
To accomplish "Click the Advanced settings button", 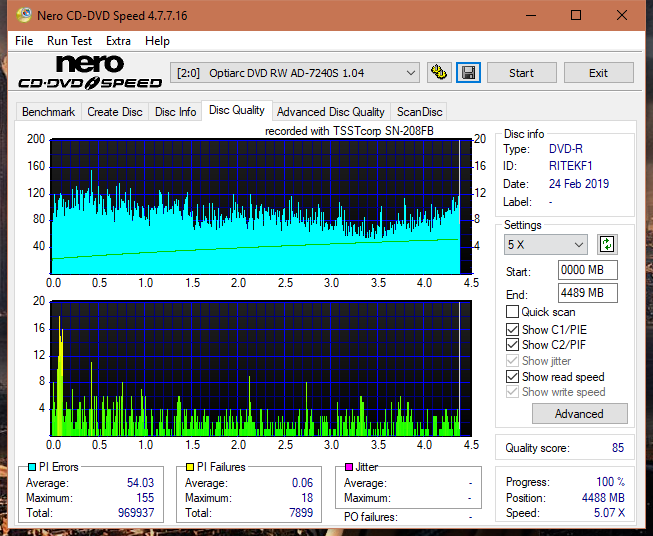I will pos(579,414).
